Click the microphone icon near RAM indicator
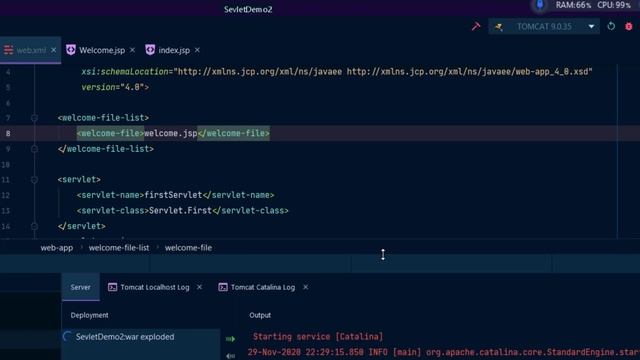Viewport: 640px width, 360px height. [x=540, y=5]
